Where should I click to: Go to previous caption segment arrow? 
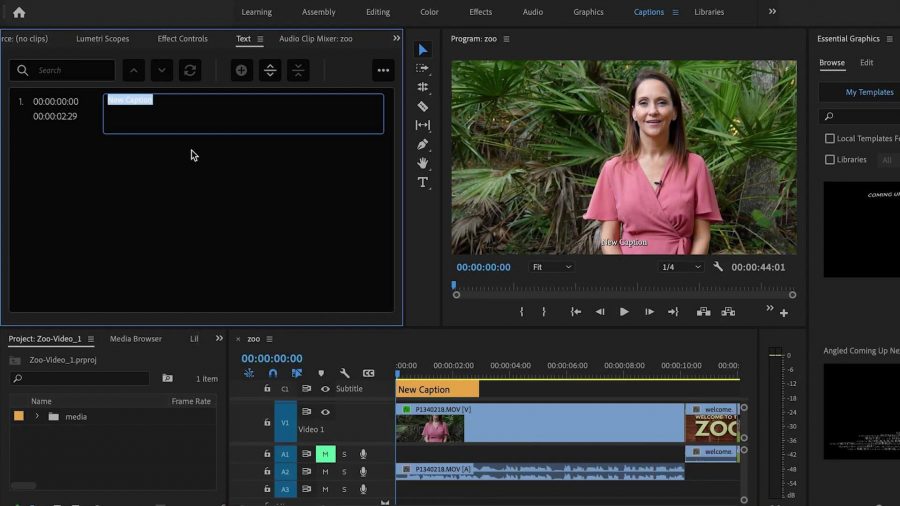click(133, 71)
